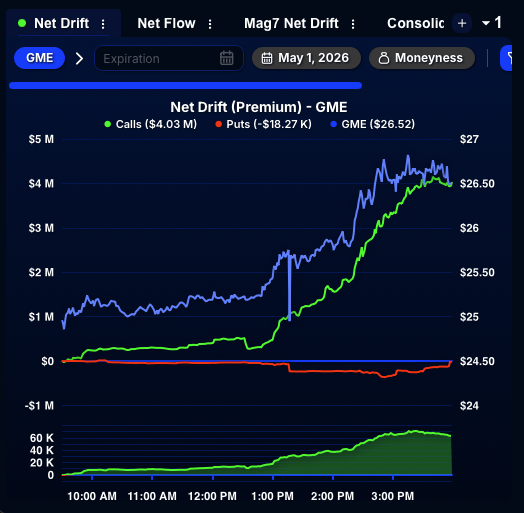The height and width of the screenshot is (513, 524).
Task: Open Mag7 Net Drift tab options menu
Action: tap(353, 24)
